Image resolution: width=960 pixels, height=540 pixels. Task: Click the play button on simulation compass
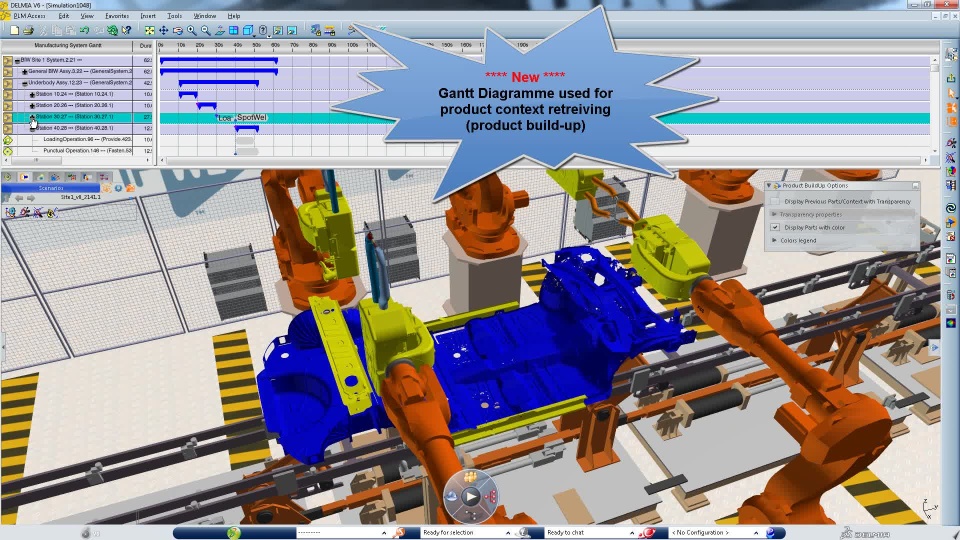pos(470,497)
